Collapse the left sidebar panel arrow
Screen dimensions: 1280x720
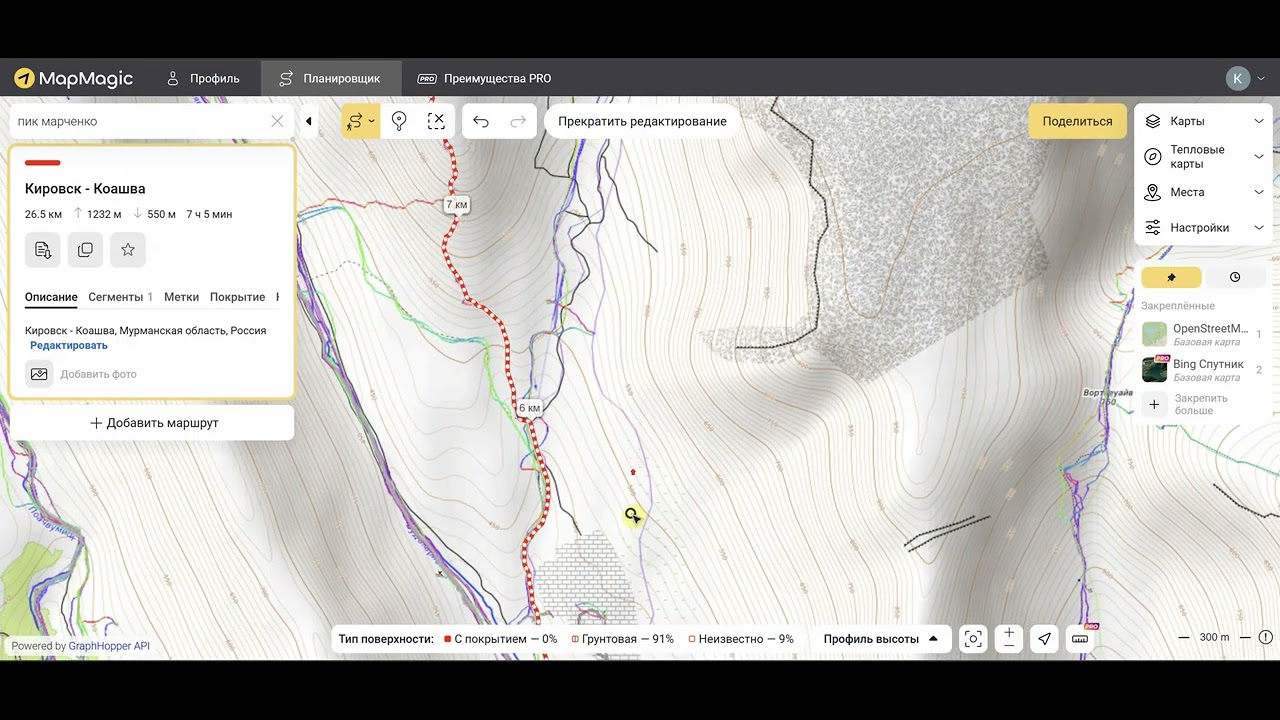pos(308,121)
